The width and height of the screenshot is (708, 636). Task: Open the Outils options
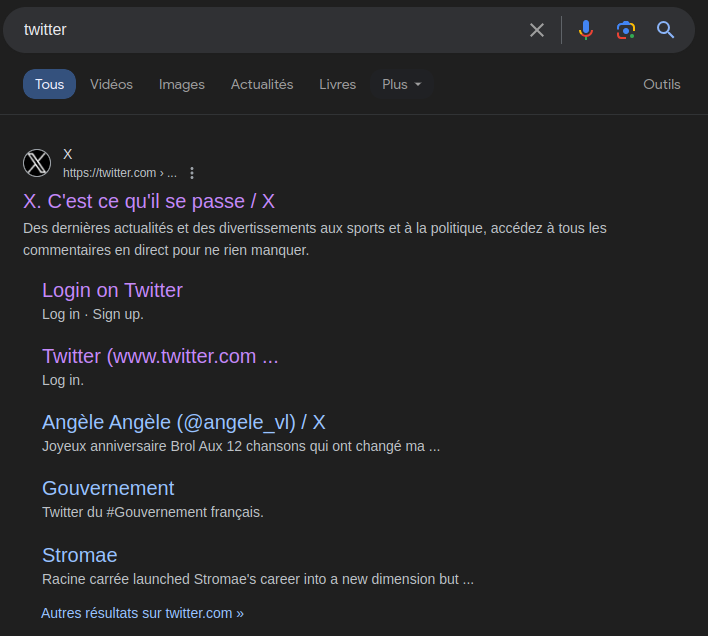tap(661, 84)
